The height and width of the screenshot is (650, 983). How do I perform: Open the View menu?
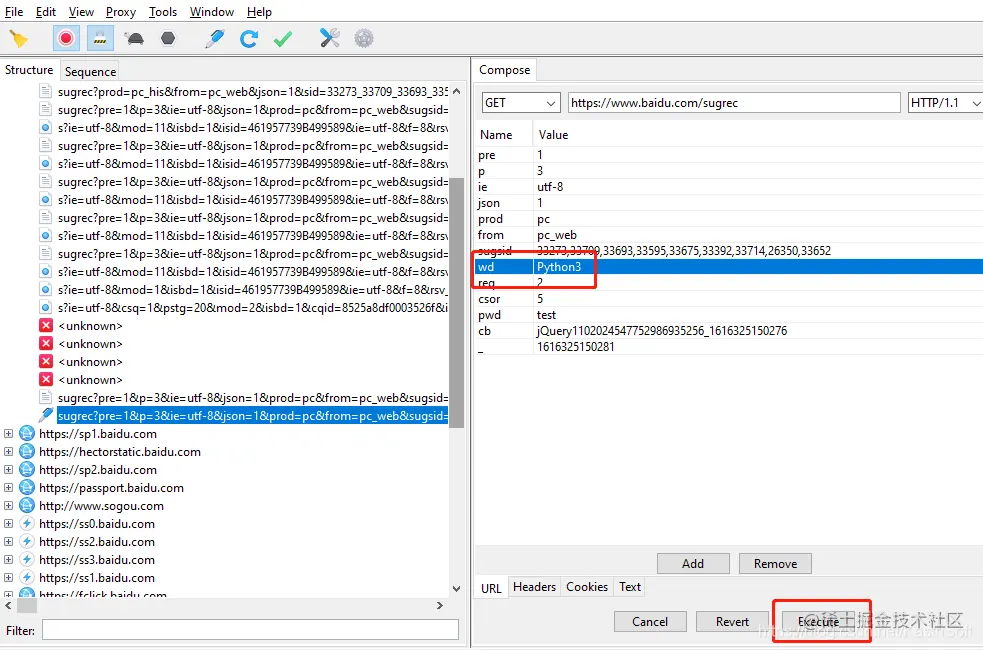[81, 12]
